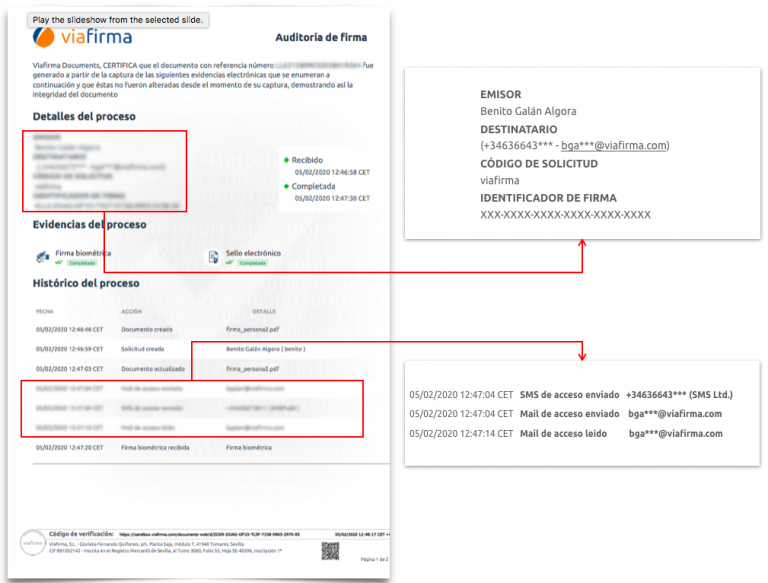Click the EMISOR label in the callout
768x583 pixels.
(x=501, y=95)
